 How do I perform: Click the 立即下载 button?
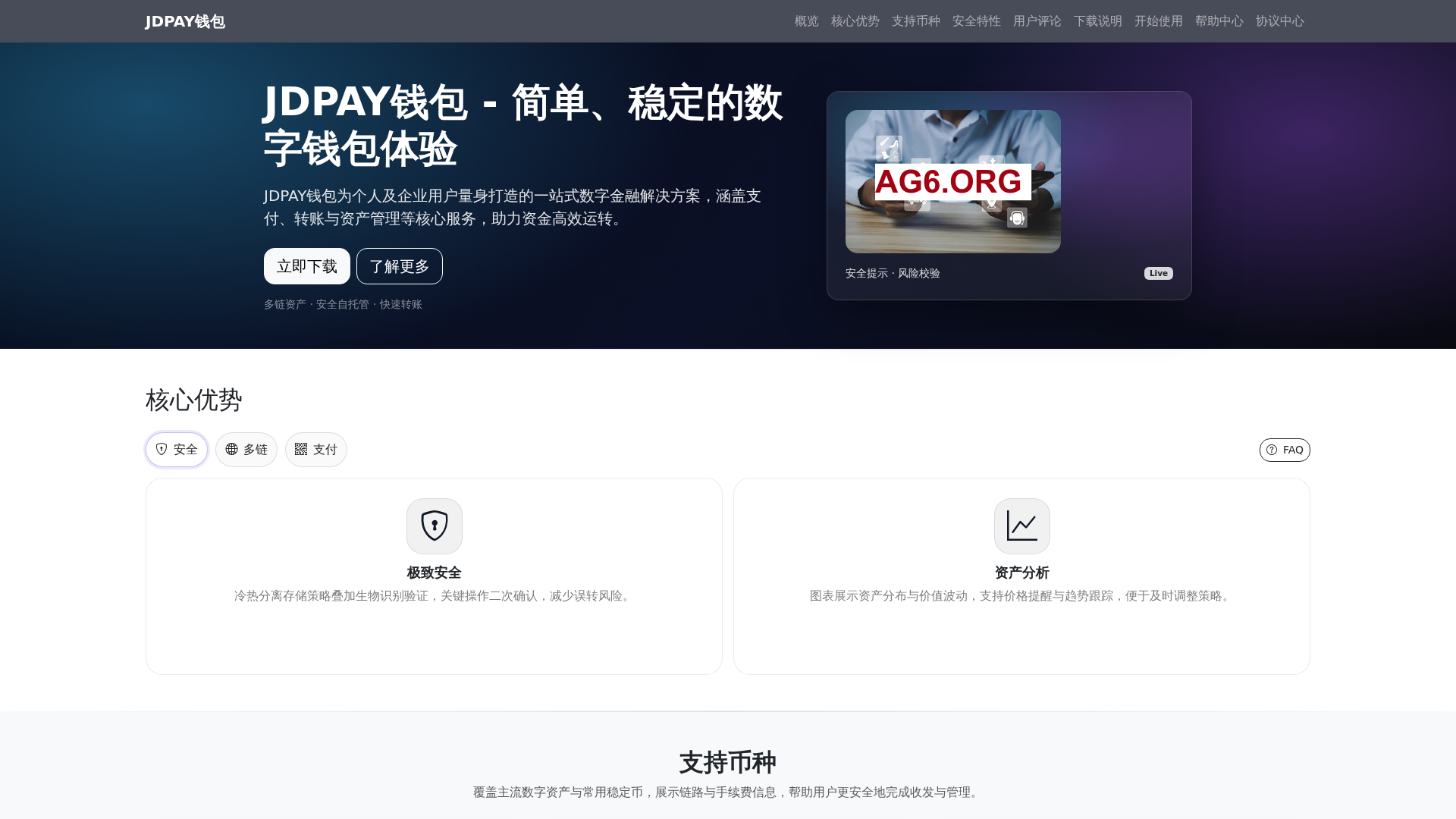[307, 266]
